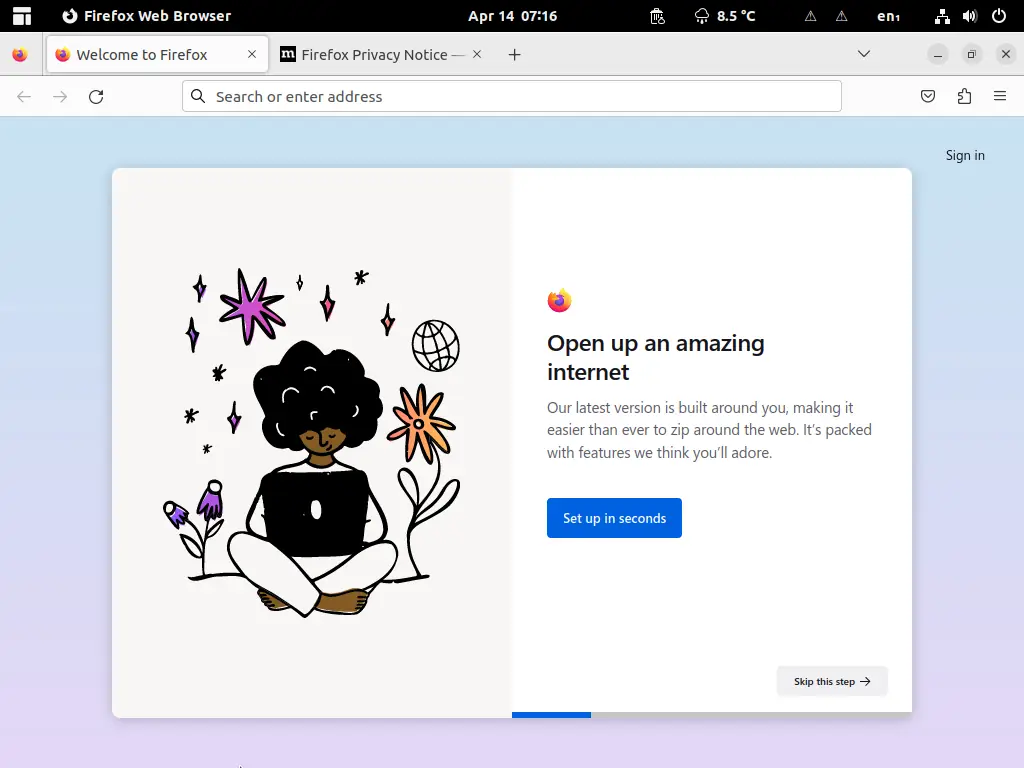Go forward with the Forward arrow
Viewport: 1024px width, 768px height.
[x=60, y=97]
